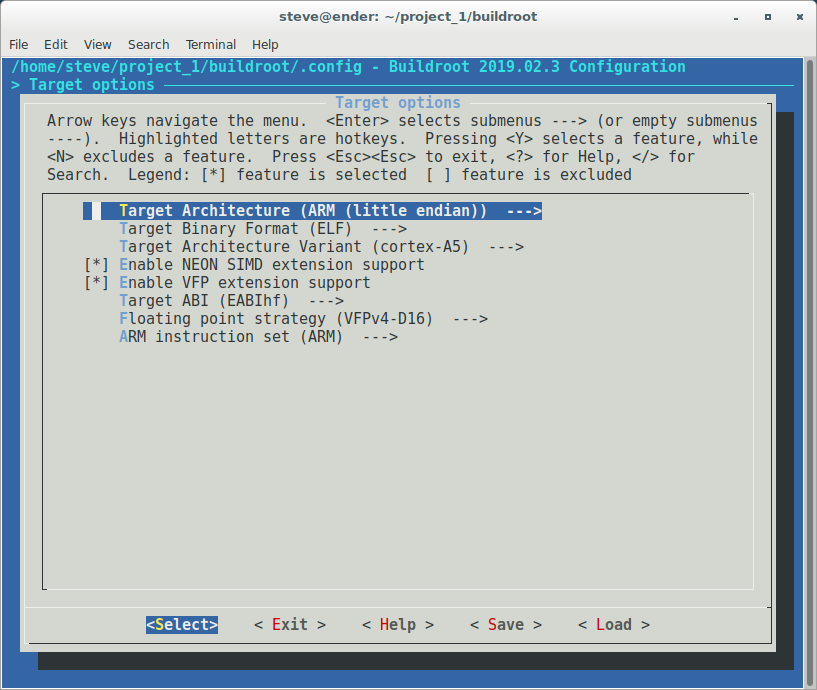The image size is (817, 690).
Task: Open ARM instruction set (ARM) choice
Action: click(258, 337)
